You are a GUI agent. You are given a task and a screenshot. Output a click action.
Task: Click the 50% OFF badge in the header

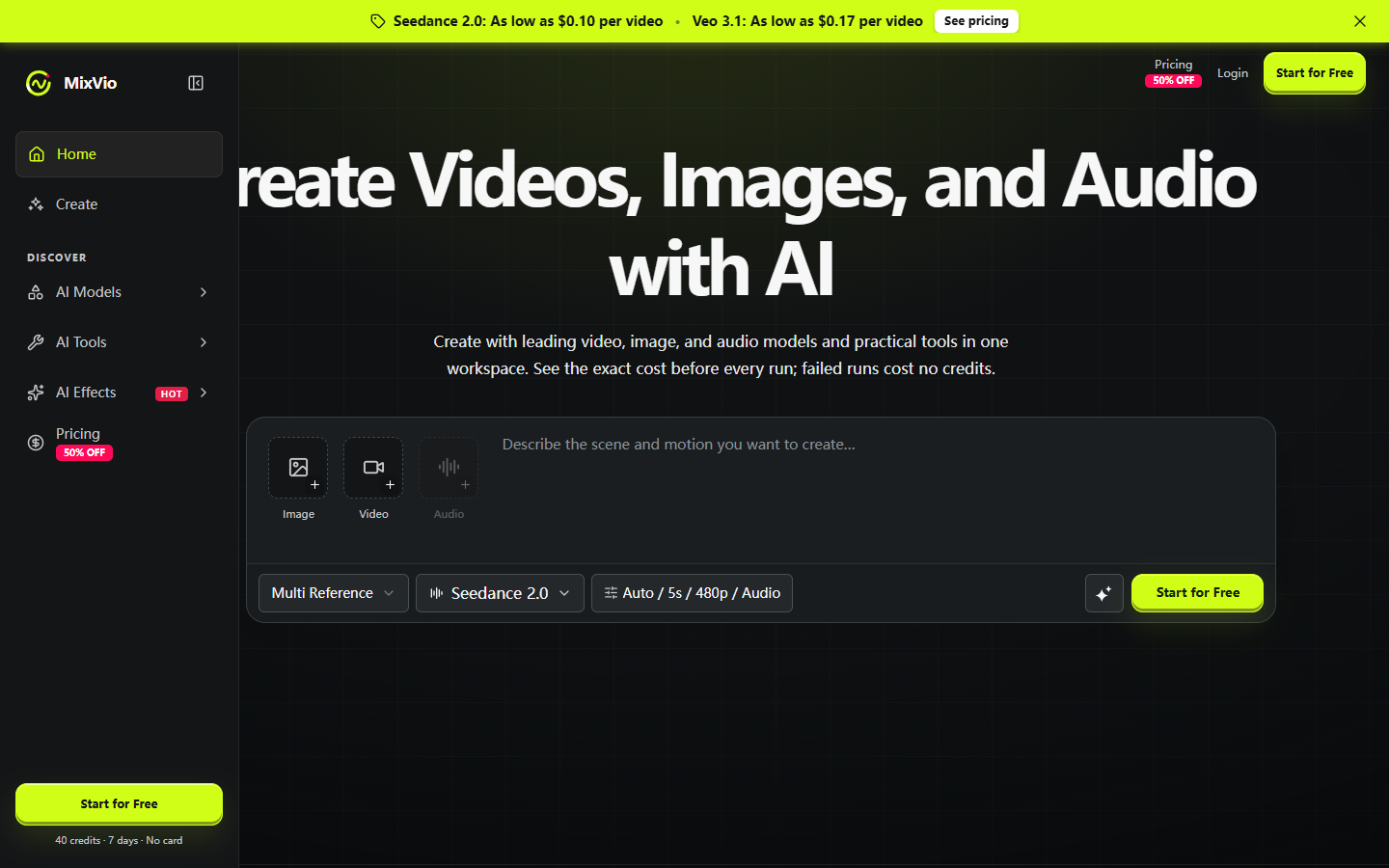pyautogui.click(x=1173, y=81)
